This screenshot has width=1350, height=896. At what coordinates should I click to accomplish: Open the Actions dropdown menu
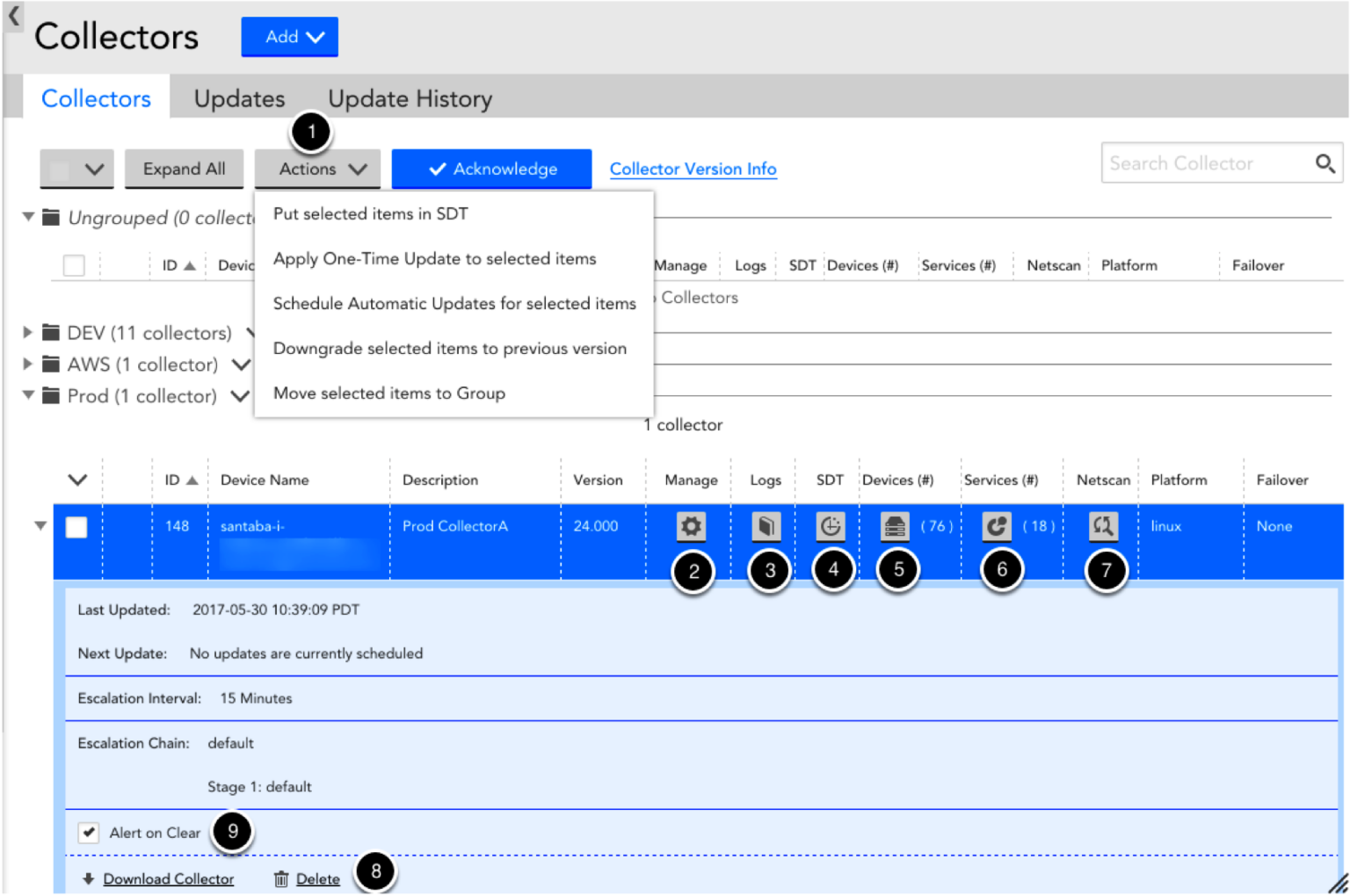click(x=317, y=169)
